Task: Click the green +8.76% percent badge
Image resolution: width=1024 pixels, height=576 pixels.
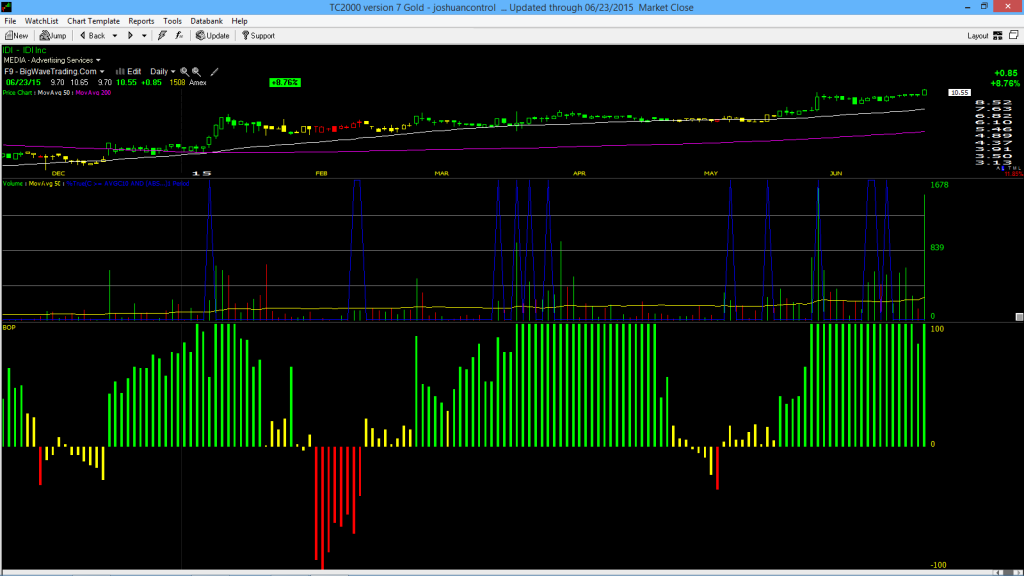Action: 285,82
